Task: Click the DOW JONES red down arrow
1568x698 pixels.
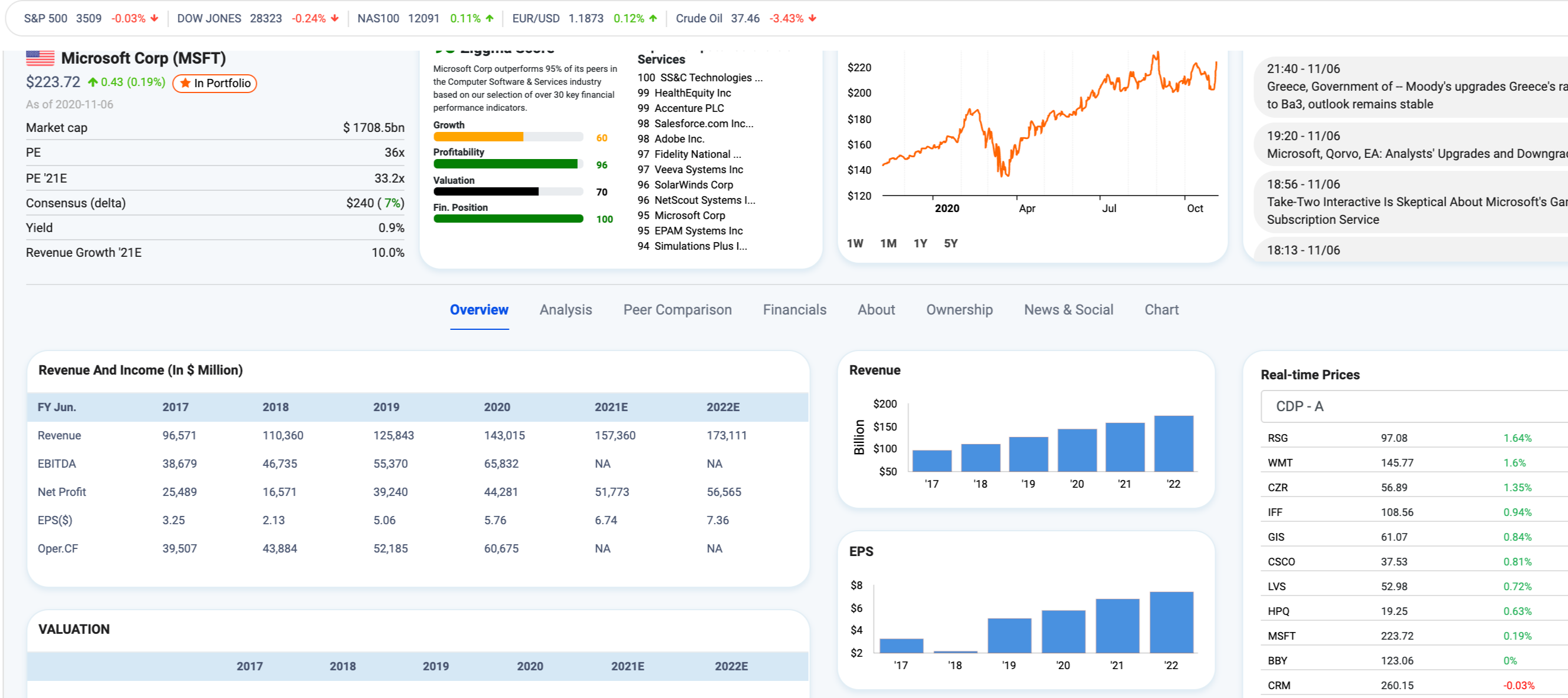Action: point(335,18)
